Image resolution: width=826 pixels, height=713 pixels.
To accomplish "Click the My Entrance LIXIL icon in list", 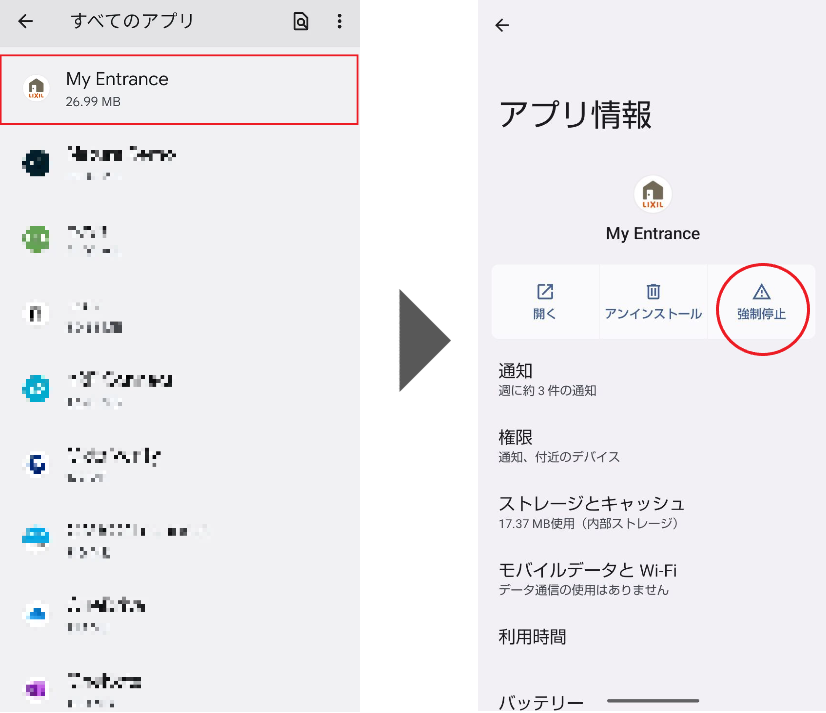I will point(36,89).
